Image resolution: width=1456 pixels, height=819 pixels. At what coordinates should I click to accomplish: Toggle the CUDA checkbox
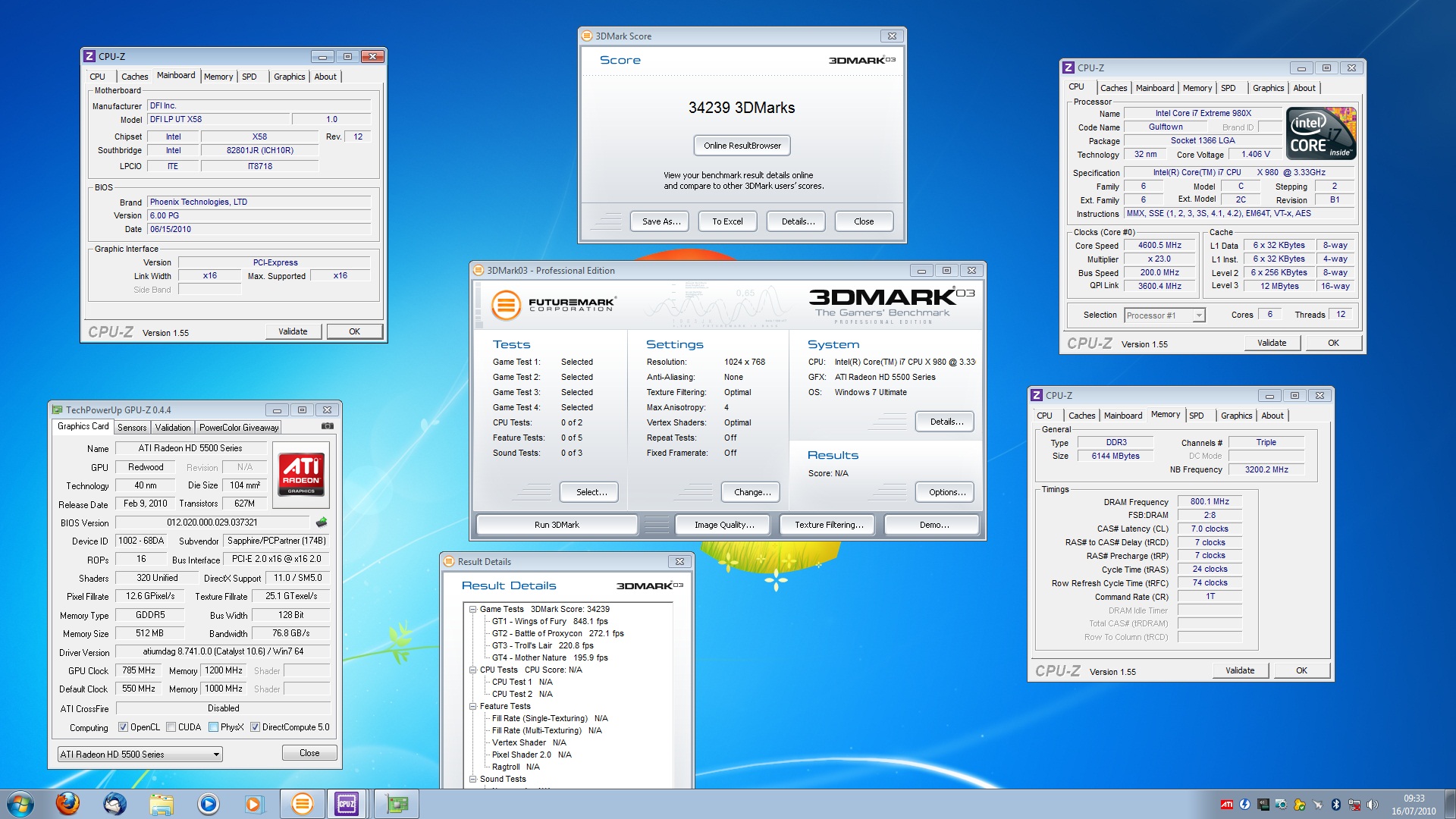(x=171, y=727)
